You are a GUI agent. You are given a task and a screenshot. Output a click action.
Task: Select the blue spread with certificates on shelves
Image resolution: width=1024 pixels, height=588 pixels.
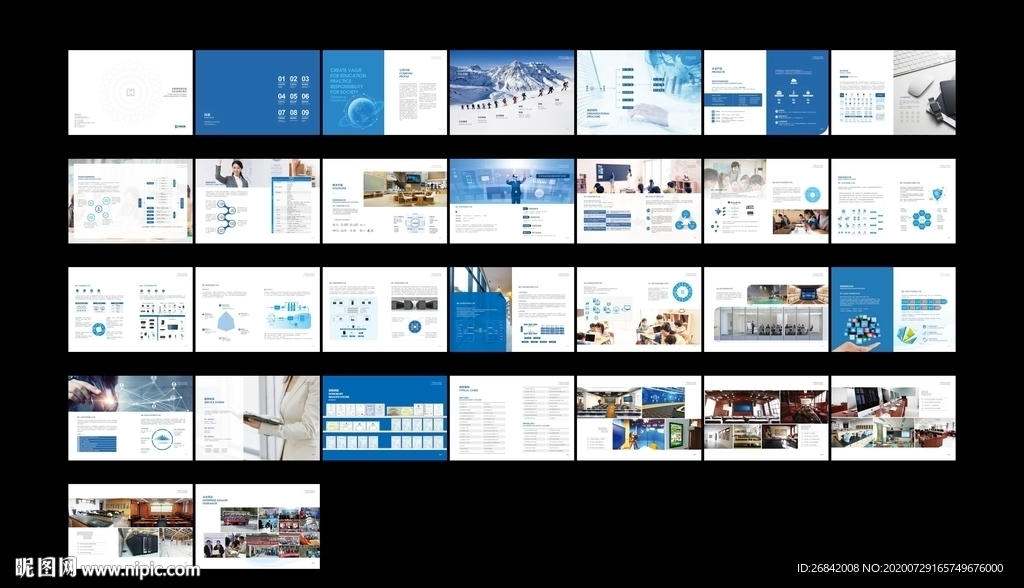385,417
